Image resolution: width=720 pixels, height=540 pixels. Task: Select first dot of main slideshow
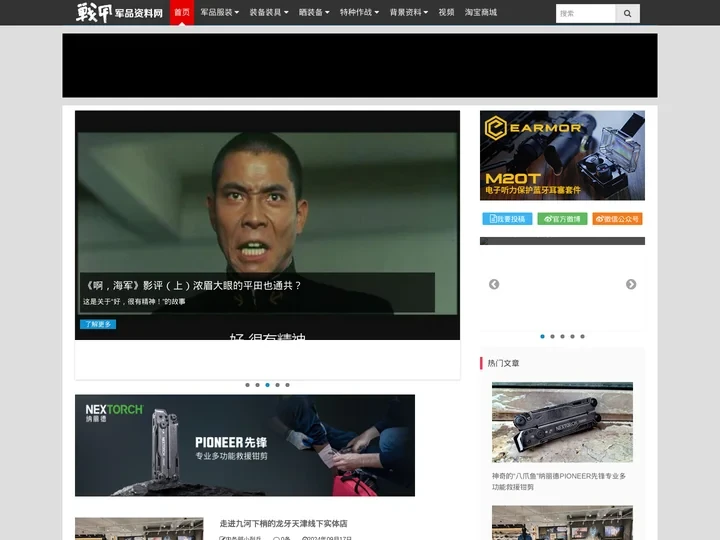[x=248, y=385]
